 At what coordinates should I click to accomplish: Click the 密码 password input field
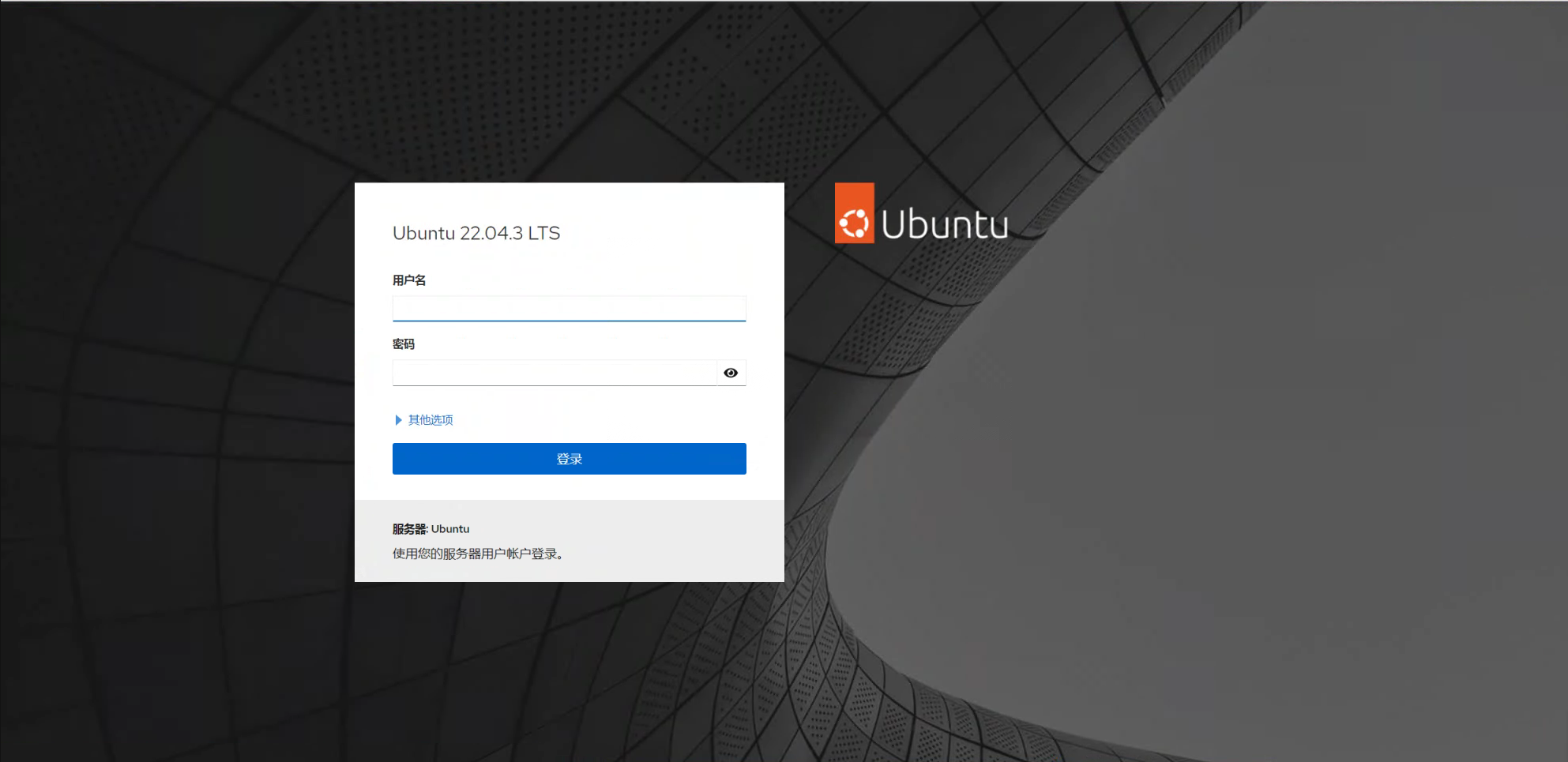click(x=555, y=373)
